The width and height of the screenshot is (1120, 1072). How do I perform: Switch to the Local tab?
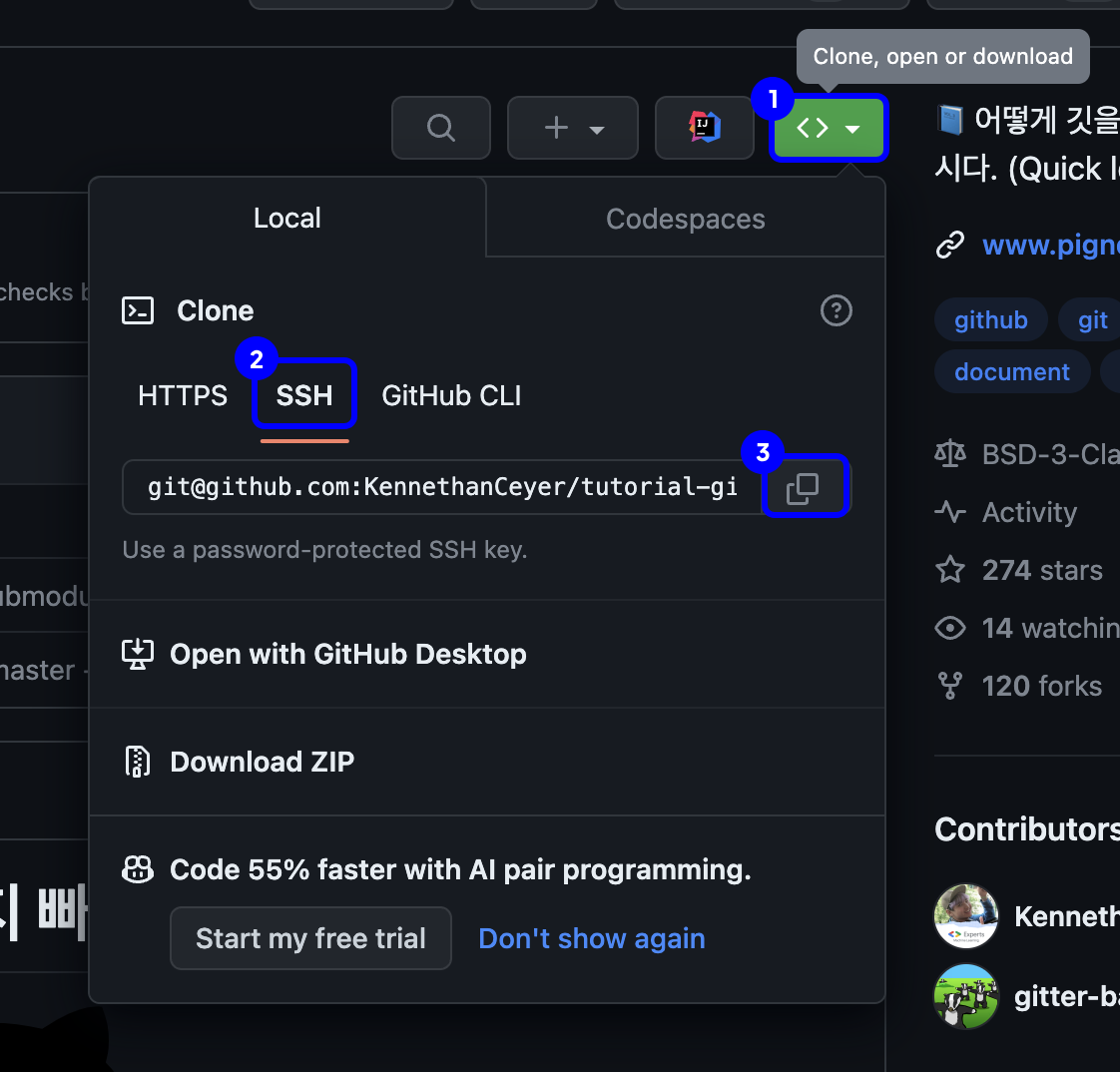click(287, 218)
